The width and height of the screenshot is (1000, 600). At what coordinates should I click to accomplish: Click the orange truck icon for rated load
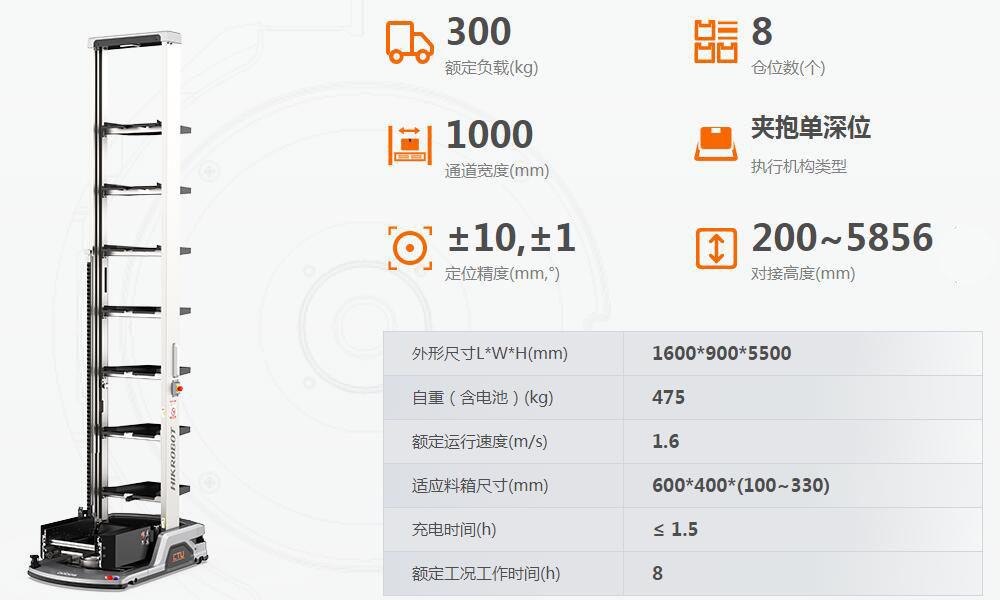tap(410, 43)
